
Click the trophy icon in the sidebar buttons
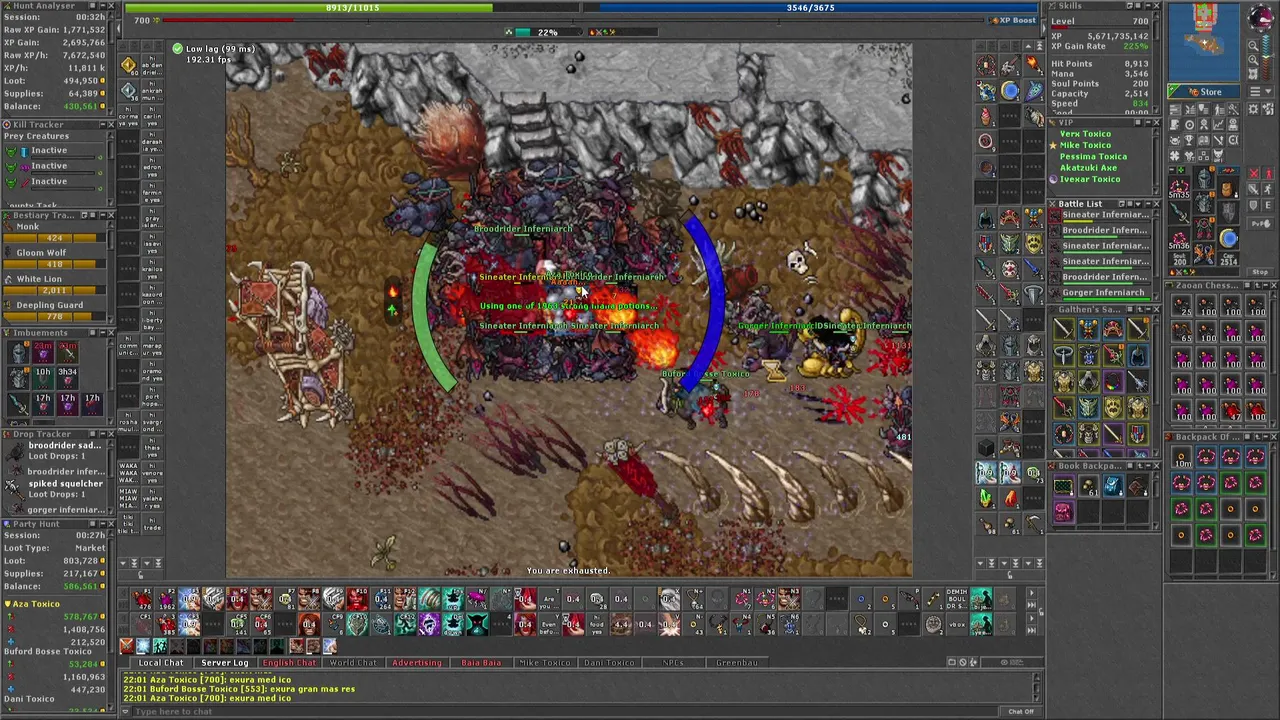pos(1188,139)
